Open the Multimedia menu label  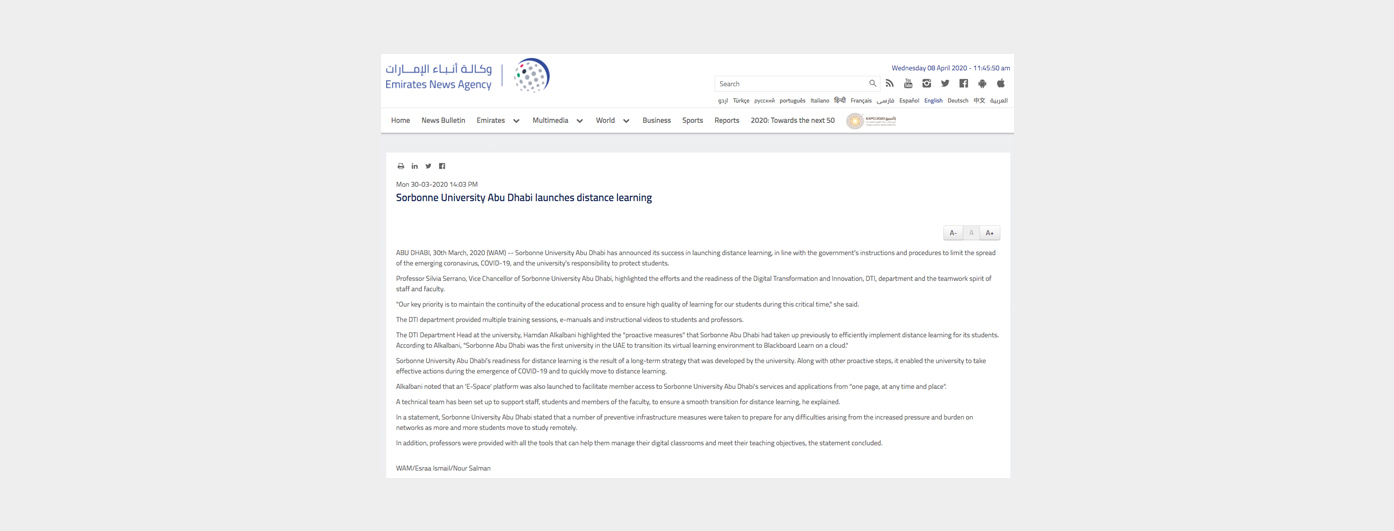[x=550, y=120]
